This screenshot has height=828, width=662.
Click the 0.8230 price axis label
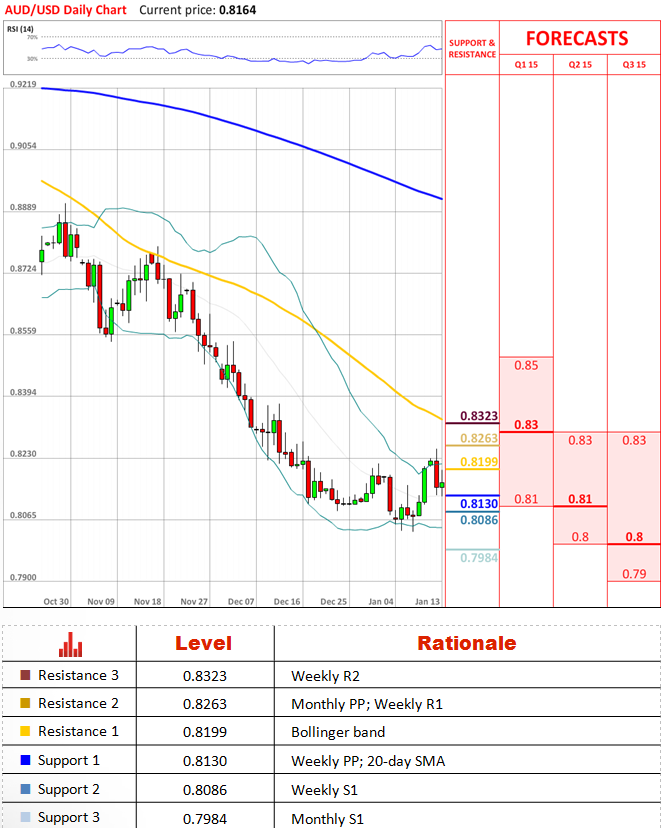point(24,454)
